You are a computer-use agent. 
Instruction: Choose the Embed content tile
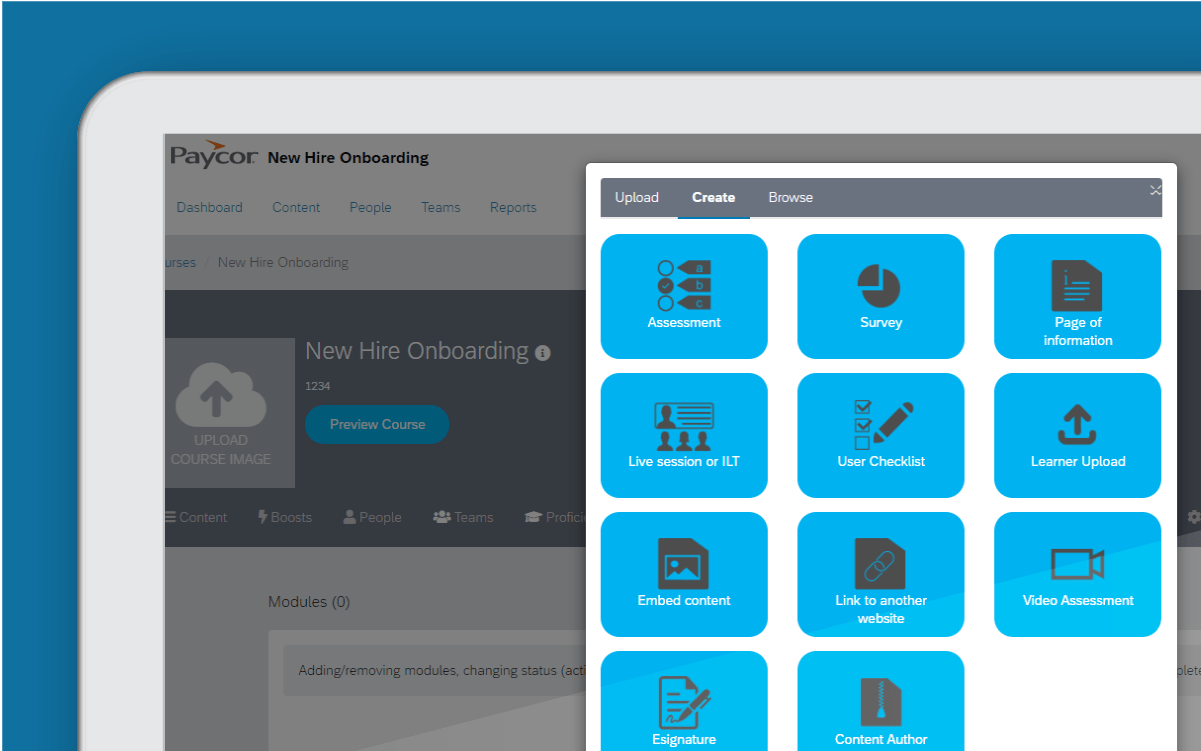684,574
